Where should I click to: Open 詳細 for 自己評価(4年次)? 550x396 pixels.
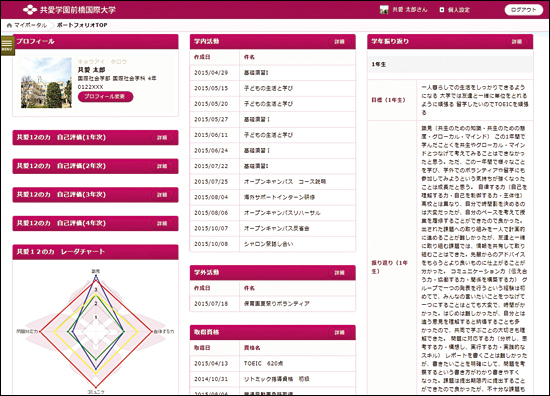click(x=162, y=223)
